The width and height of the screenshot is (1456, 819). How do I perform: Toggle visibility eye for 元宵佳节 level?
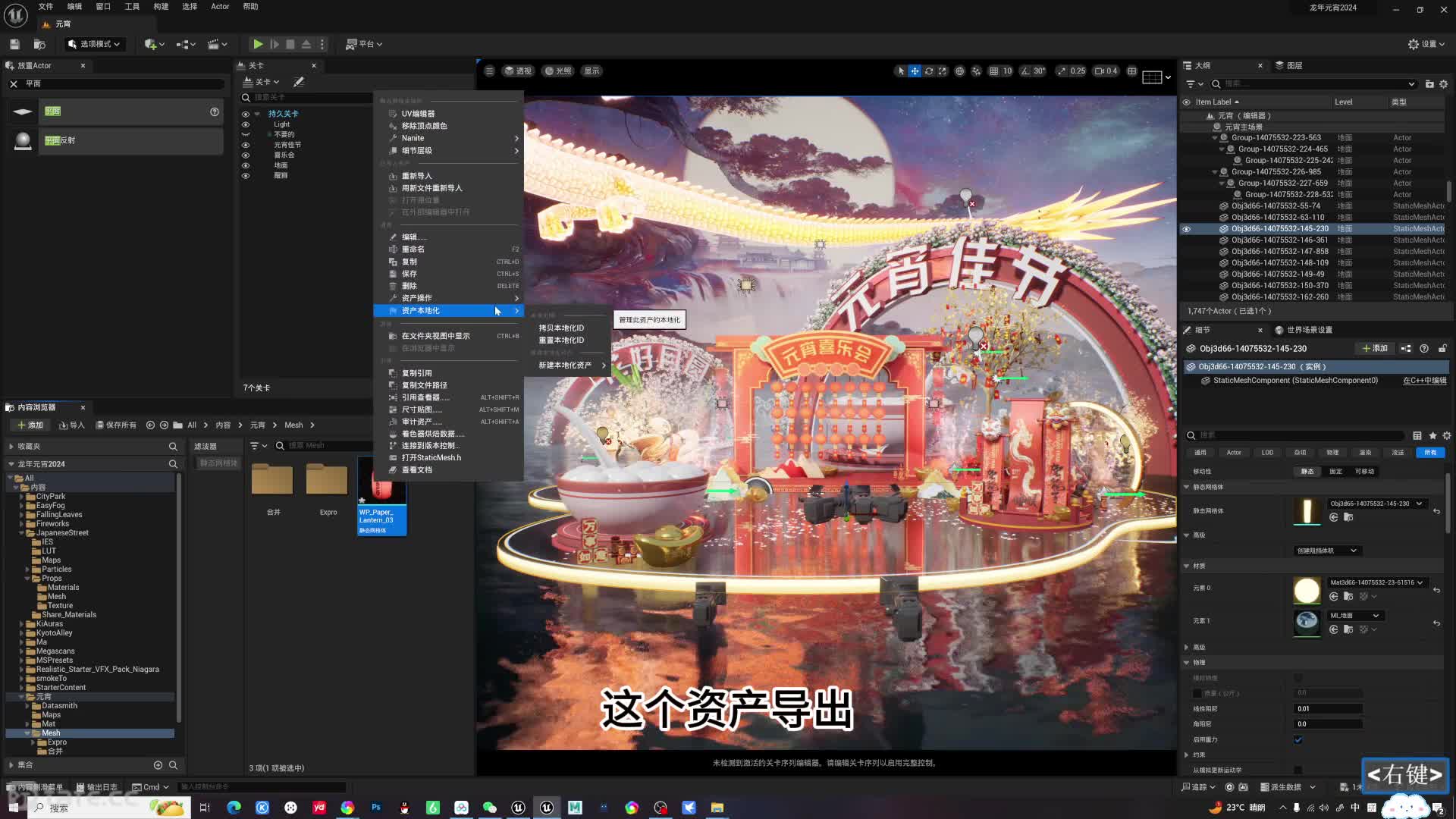(246, 145)
